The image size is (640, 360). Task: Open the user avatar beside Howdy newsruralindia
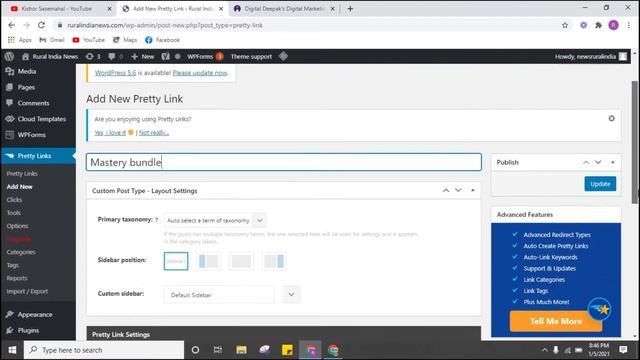[x=623, y=56]
